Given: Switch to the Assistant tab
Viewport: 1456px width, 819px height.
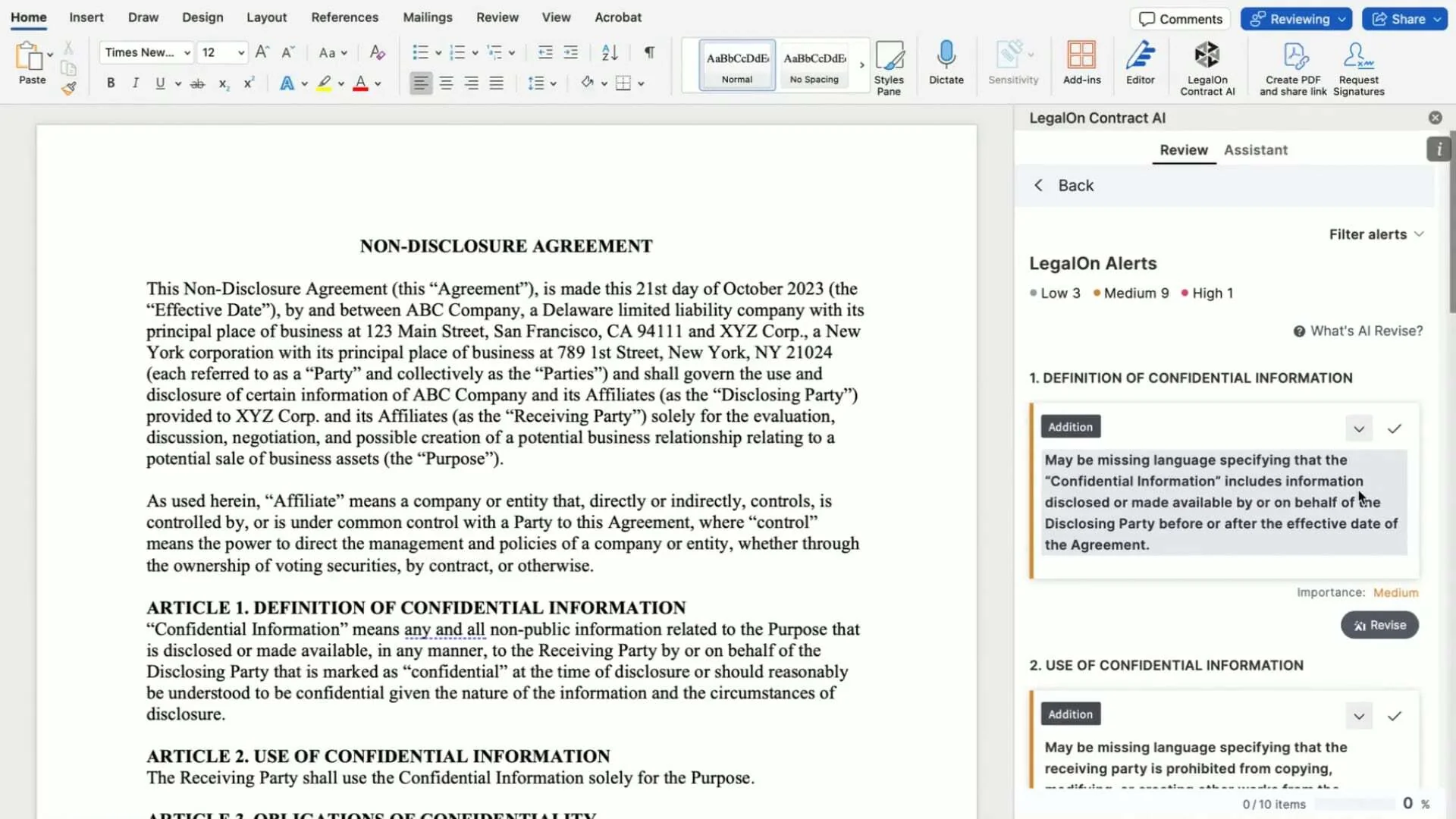Looking at the screenshot, I should (1255, 150).
